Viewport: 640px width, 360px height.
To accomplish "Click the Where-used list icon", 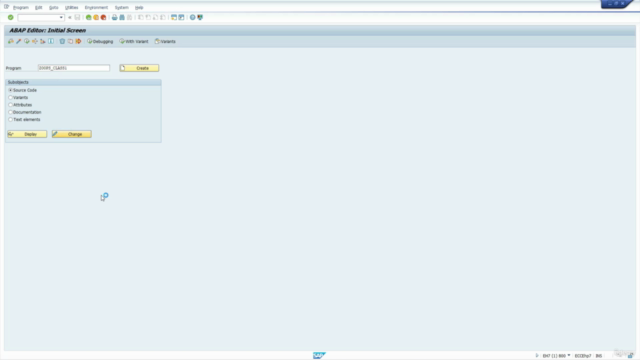I will coord(35,41).
